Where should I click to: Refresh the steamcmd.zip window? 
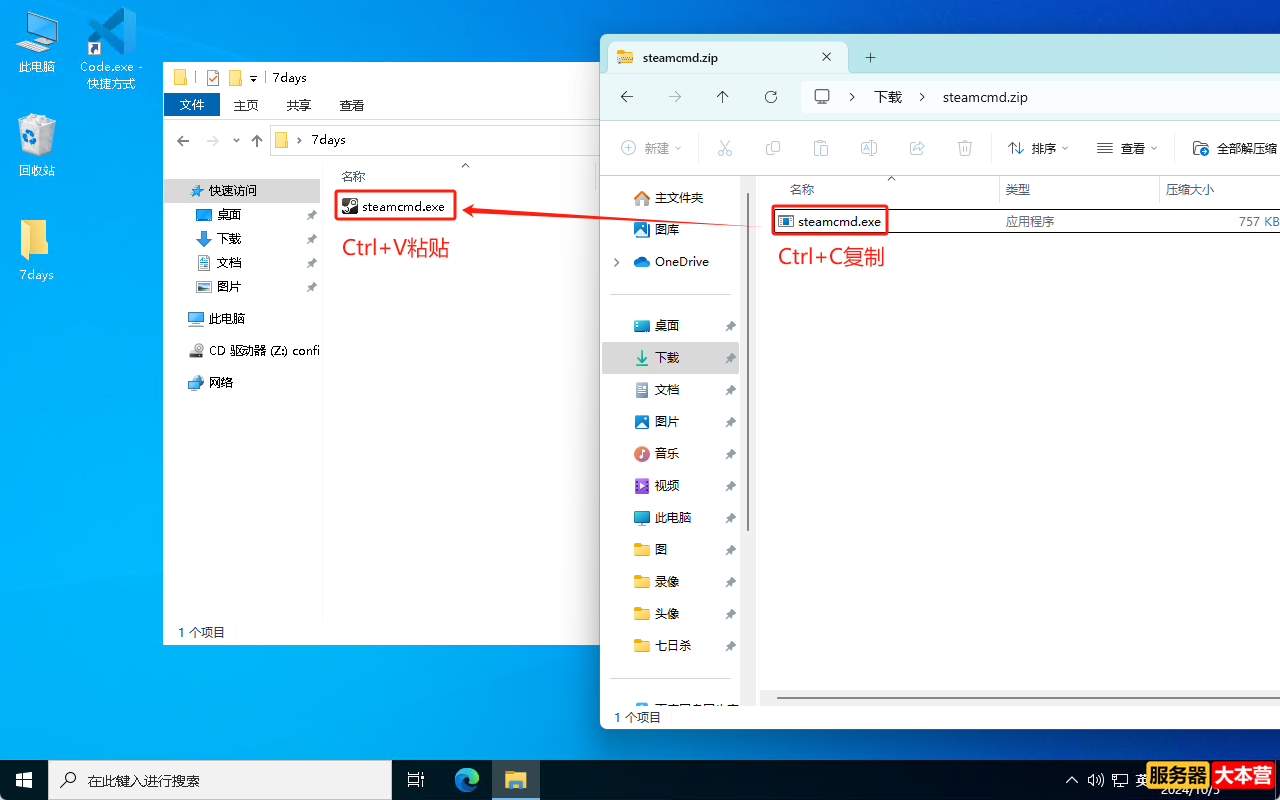(771, 97)
